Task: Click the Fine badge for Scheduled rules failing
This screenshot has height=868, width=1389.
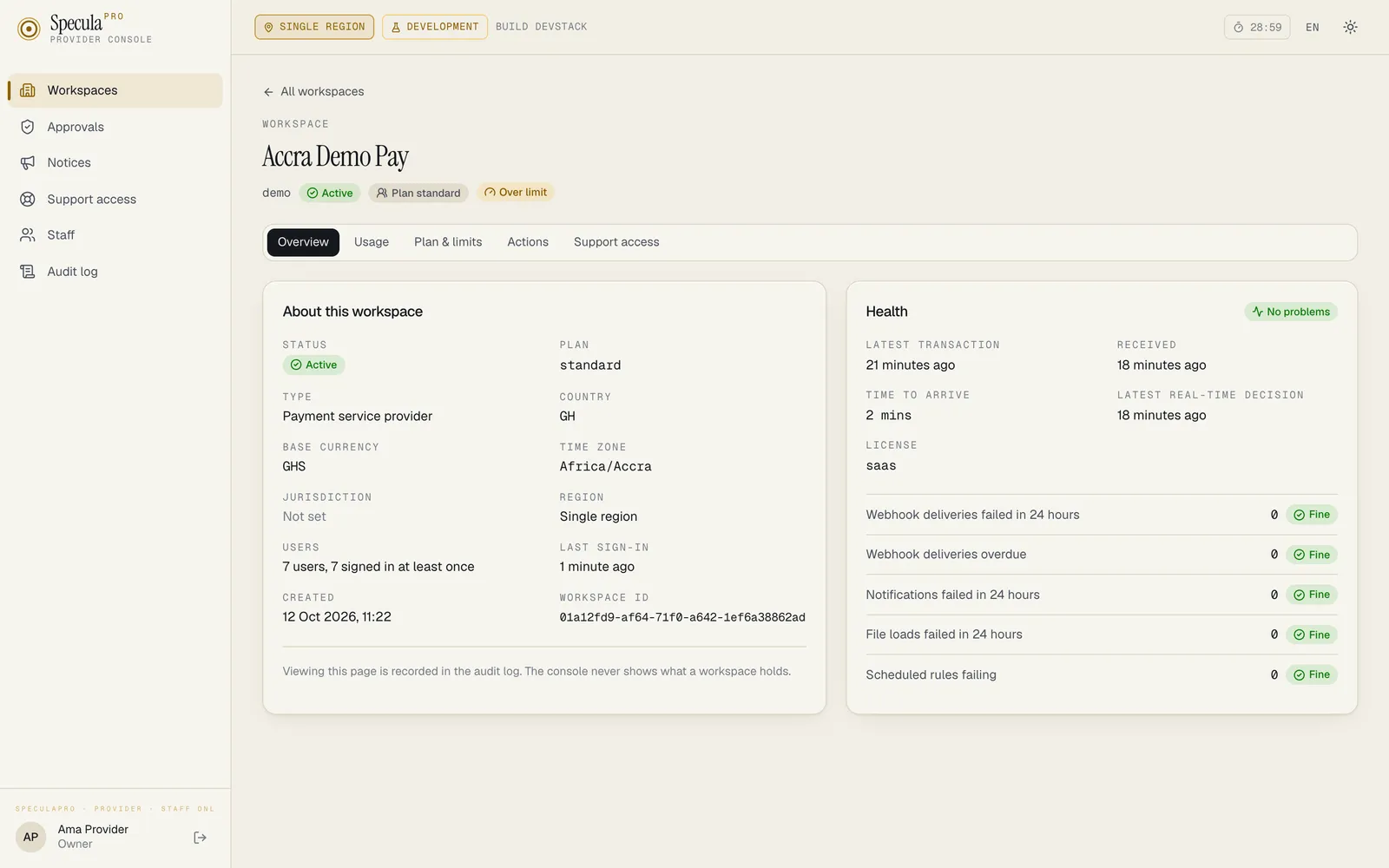Action: [1312, 674]
